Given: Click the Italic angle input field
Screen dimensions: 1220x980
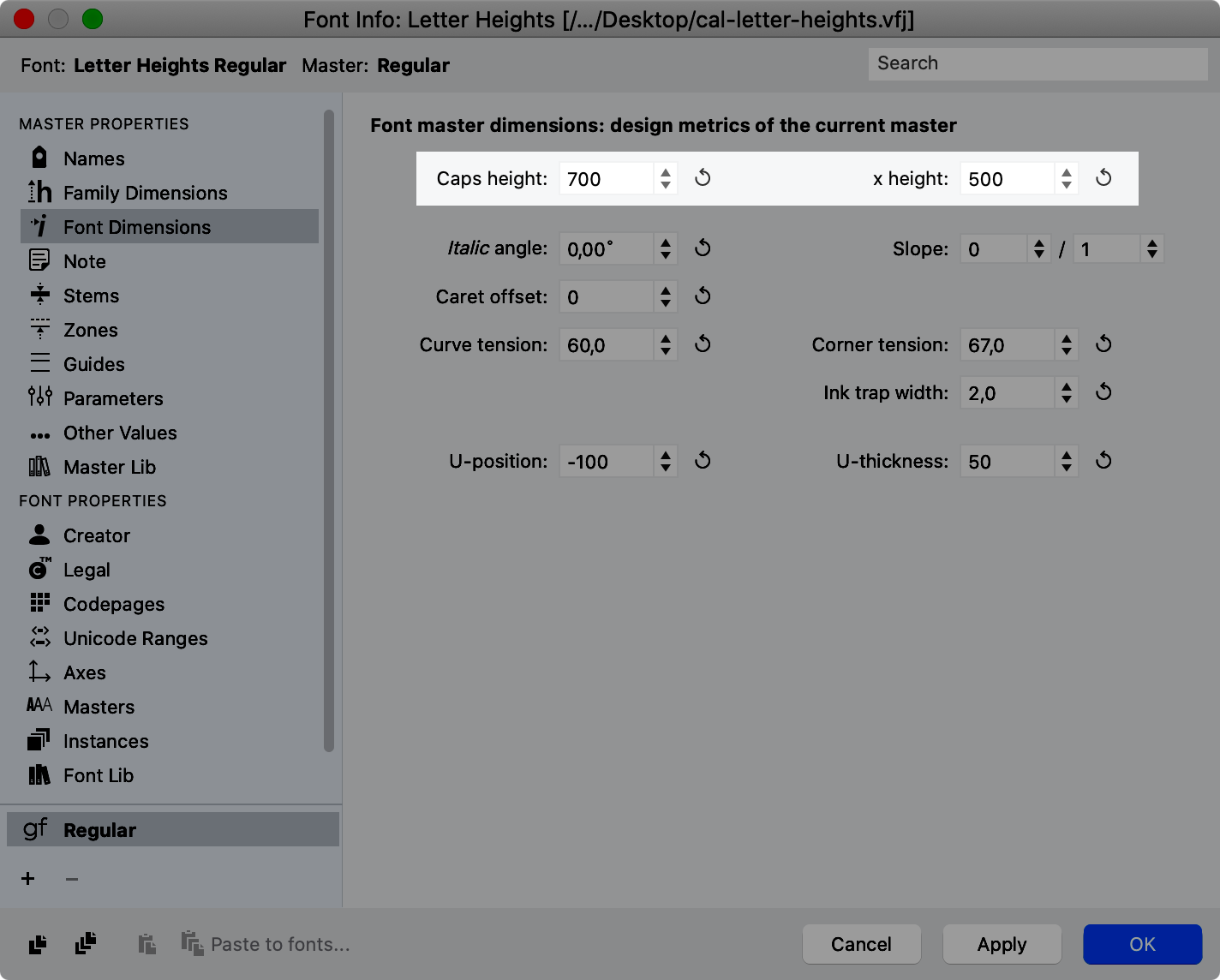Looking at the screenshot, I should click(607, 249).
